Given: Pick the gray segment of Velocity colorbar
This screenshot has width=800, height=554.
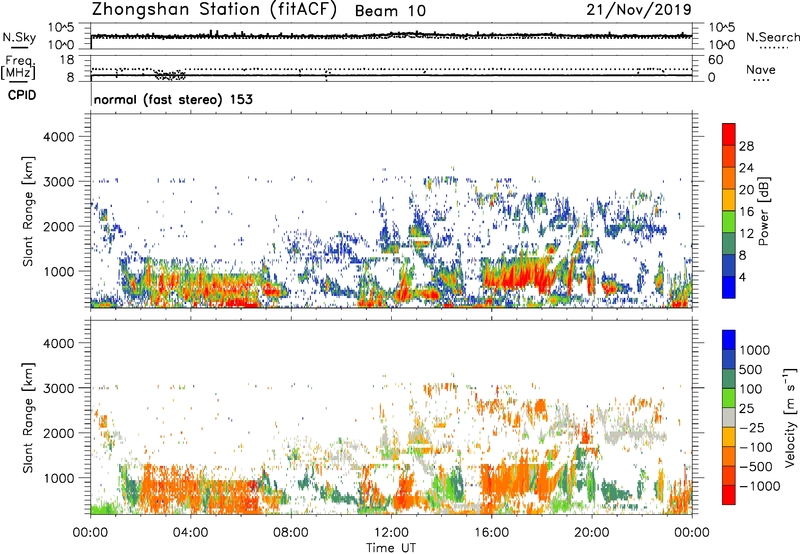Looking at the screenshot, I should (729, 421).
